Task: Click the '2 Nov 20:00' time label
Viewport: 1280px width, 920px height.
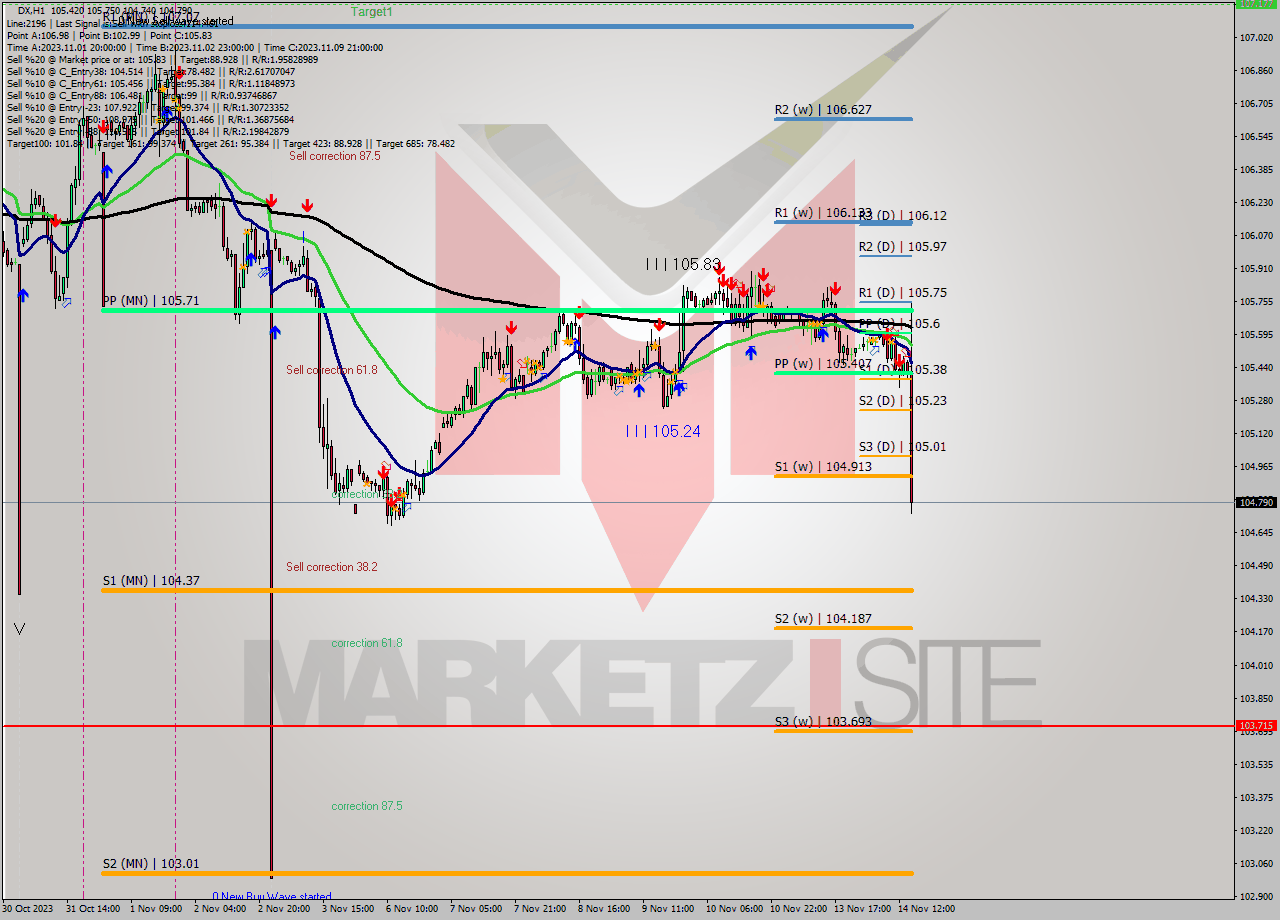Action: pyautogui.click(x=284, y=909)
